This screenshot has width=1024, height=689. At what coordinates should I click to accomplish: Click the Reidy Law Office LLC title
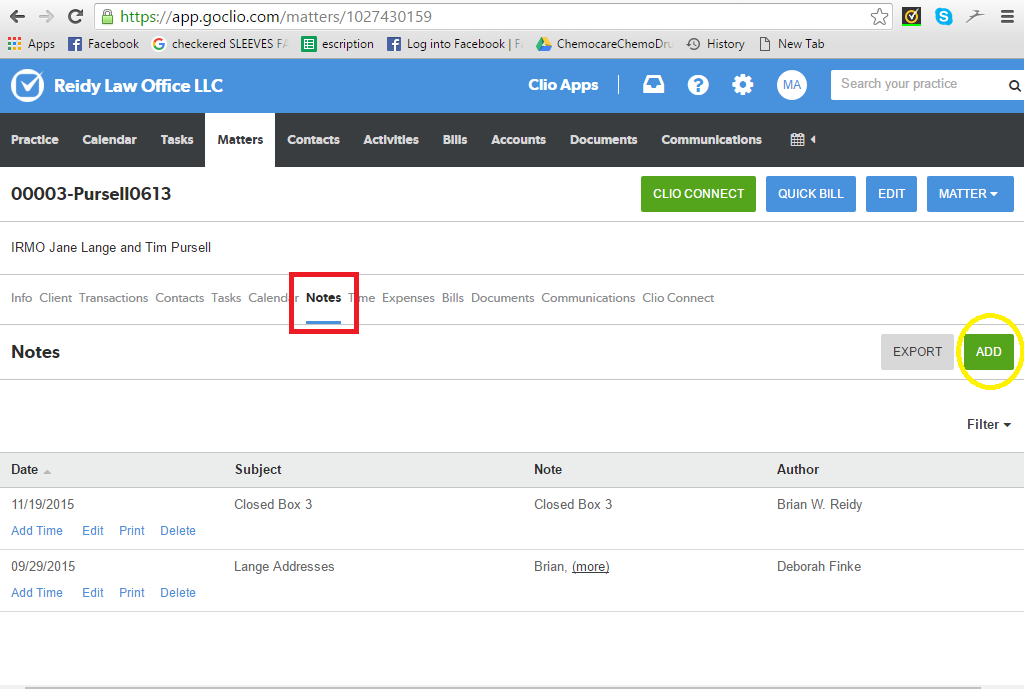coord(138,86)
